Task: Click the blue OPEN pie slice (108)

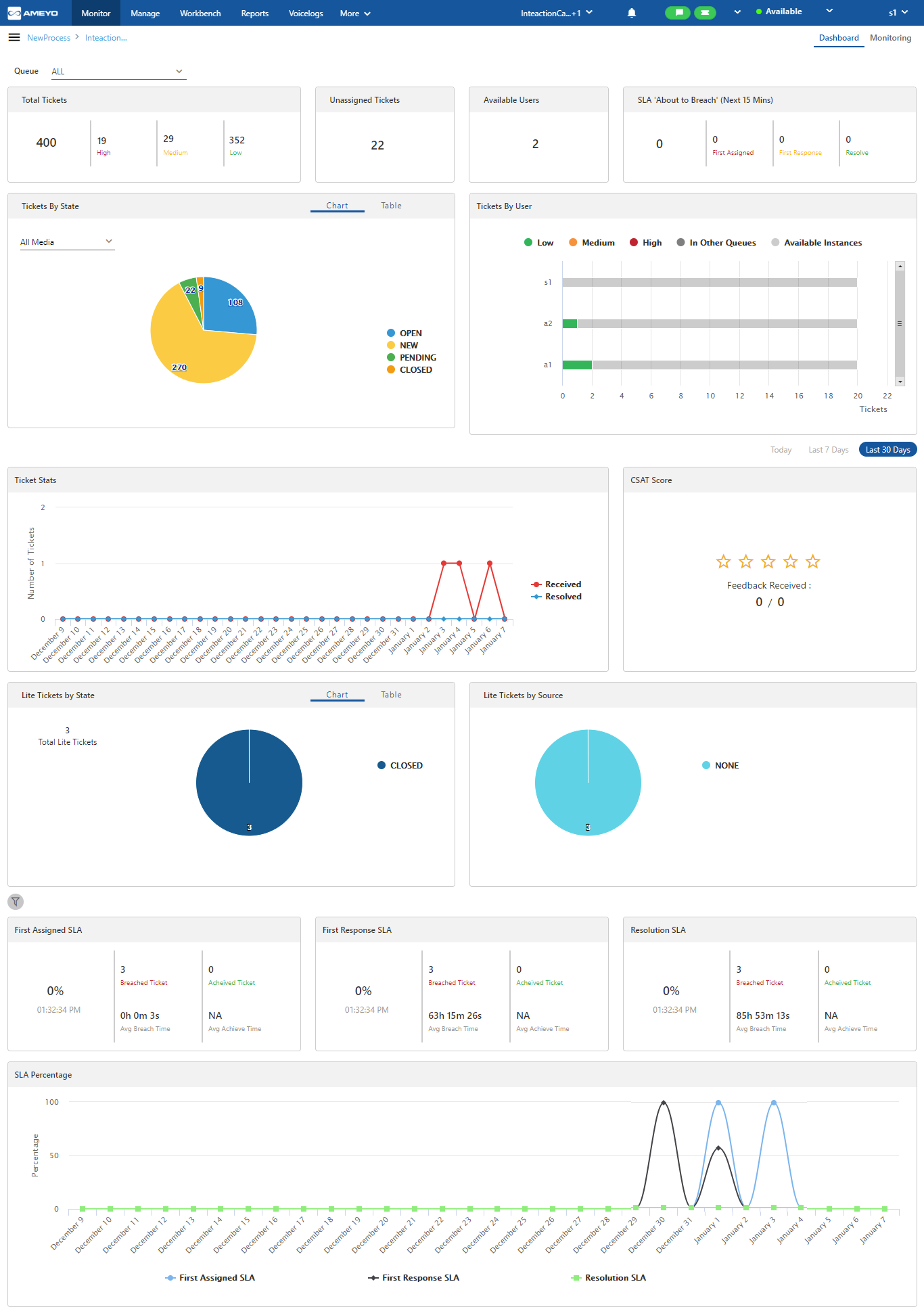Action: [x=229, y=306]
